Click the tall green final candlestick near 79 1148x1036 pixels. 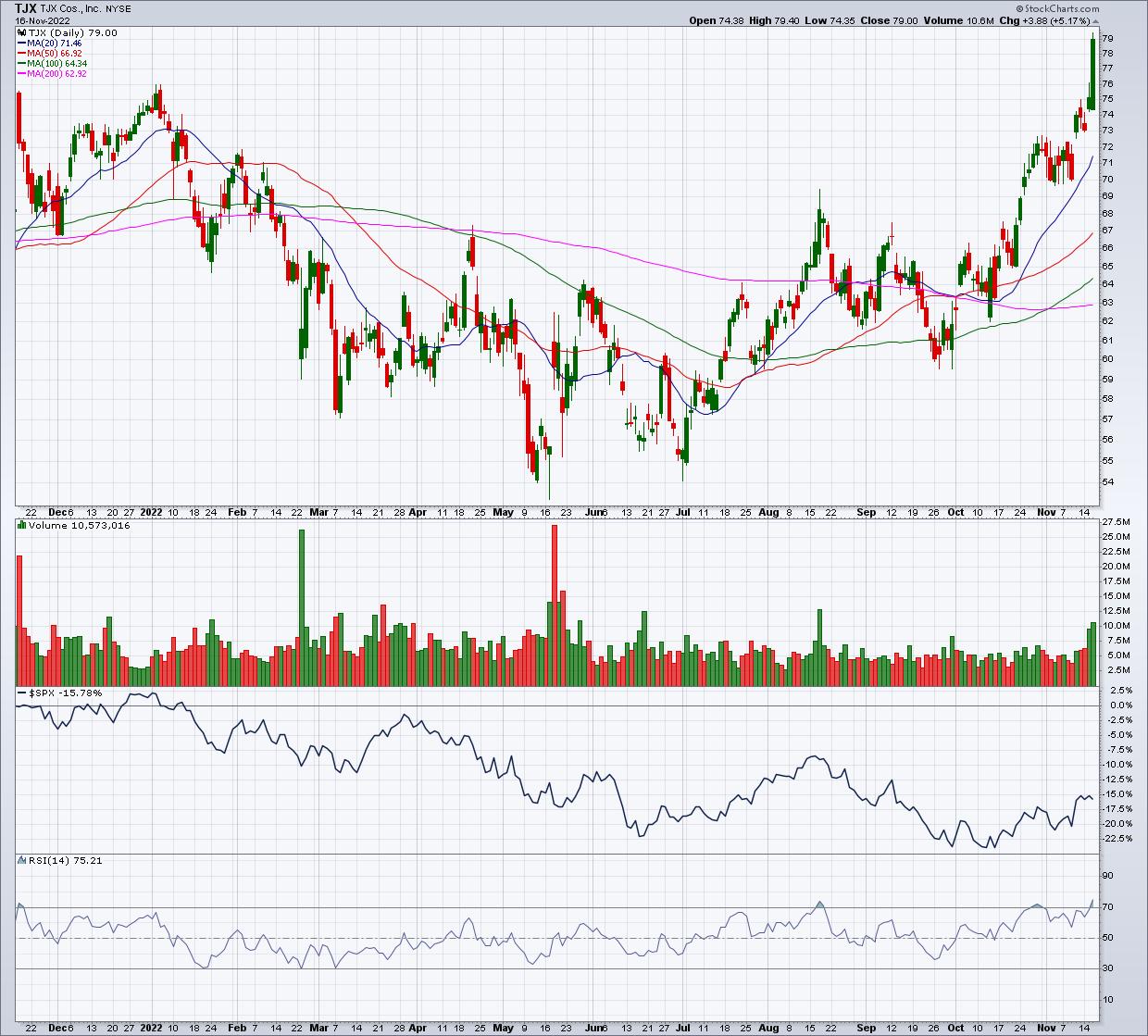tap(1093, 73)
